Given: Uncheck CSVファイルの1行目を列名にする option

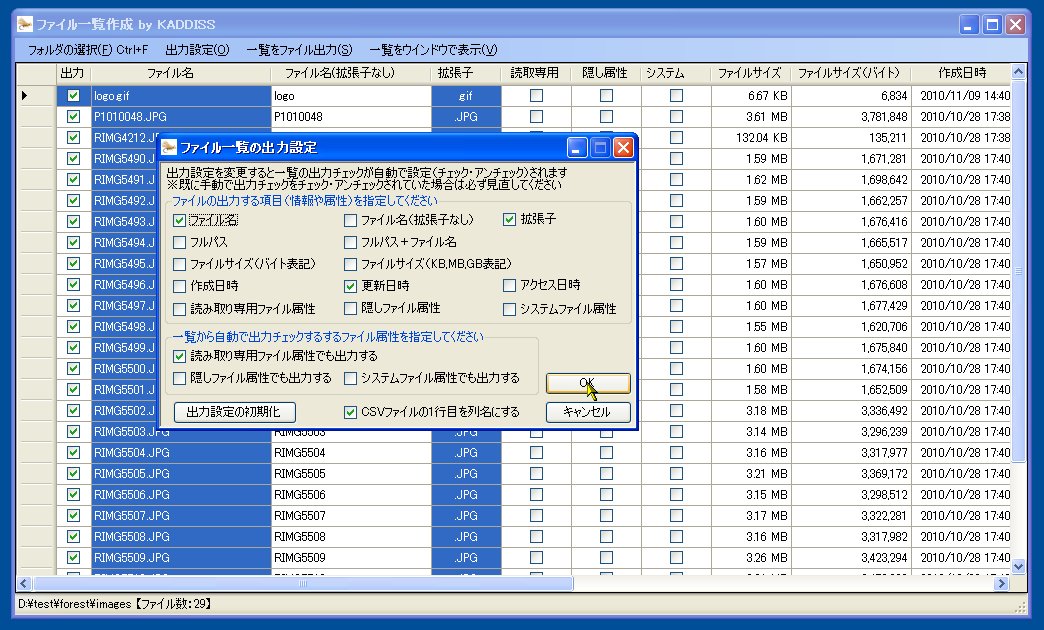Looking at the screenshot, I should [x=352, y=412].
